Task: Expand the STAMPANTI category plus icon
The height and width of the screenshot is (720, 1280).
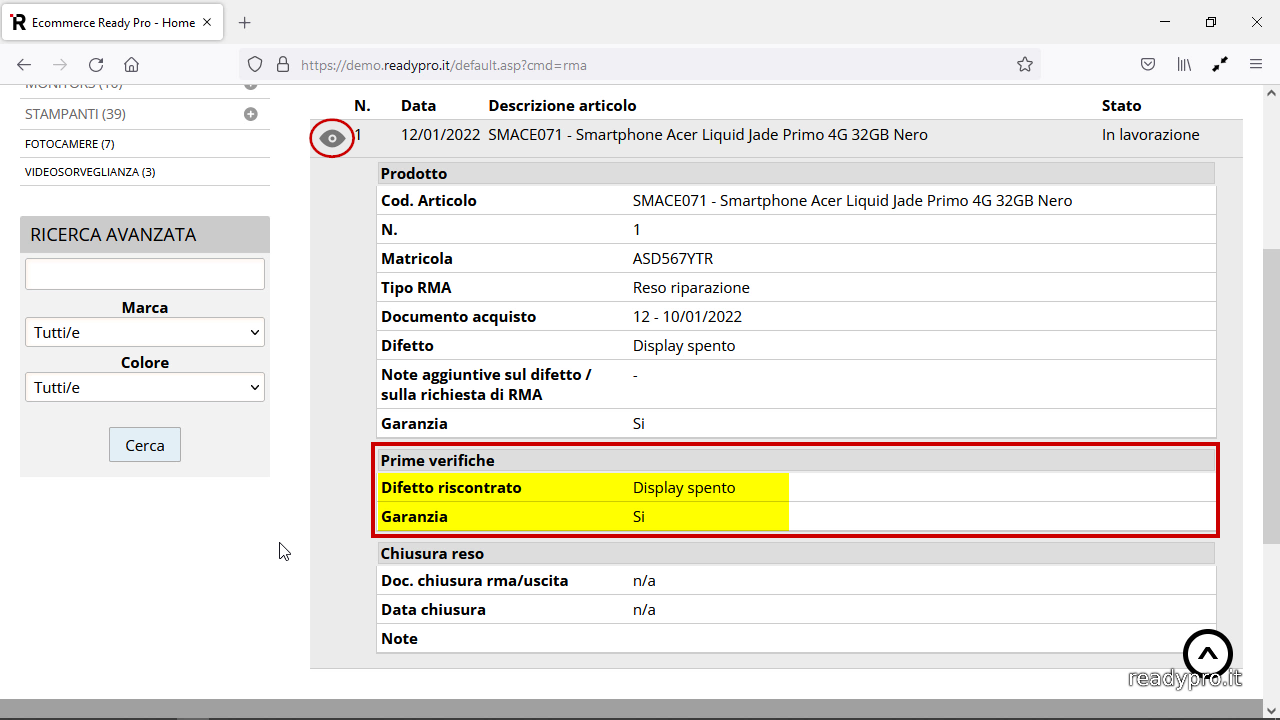Action: 251,114
